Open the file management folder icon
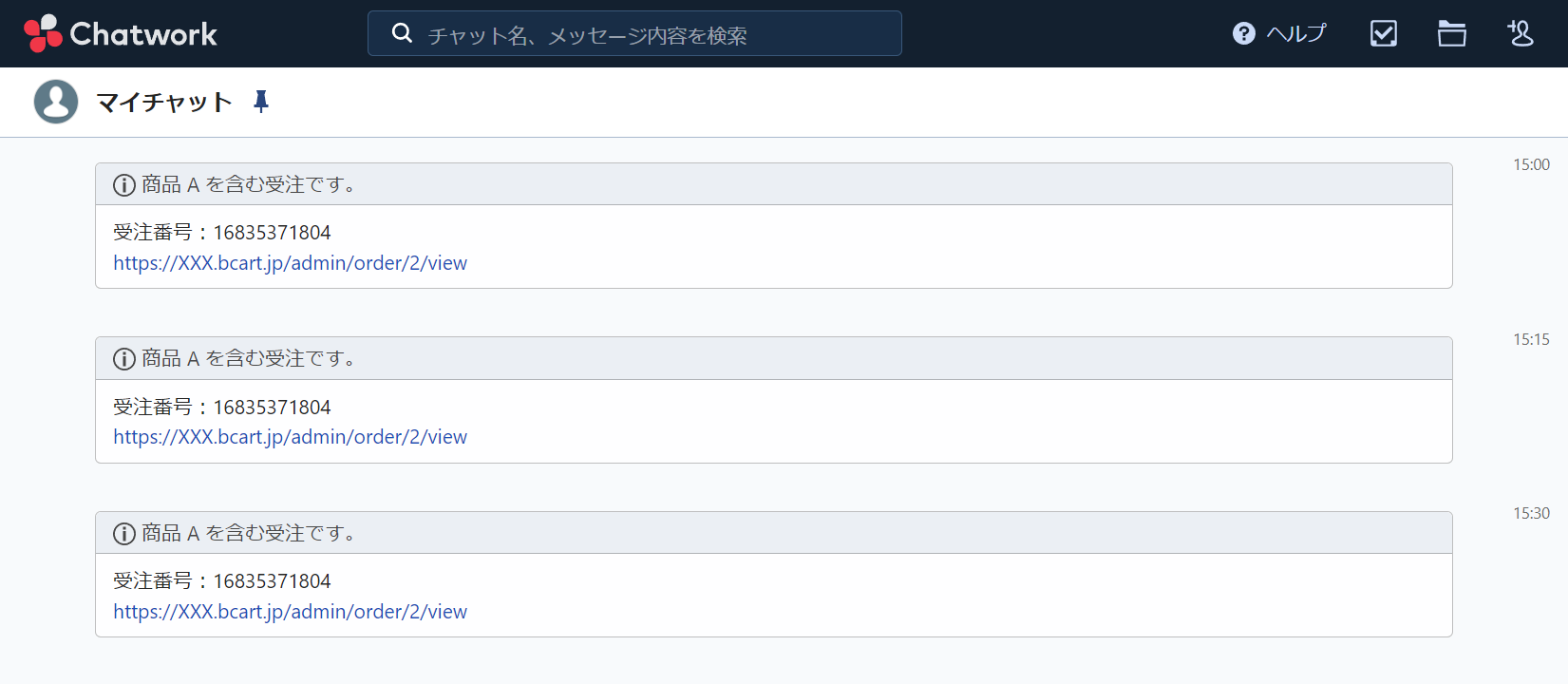This screenshot has width=1568, height=684. point(1451,34)
